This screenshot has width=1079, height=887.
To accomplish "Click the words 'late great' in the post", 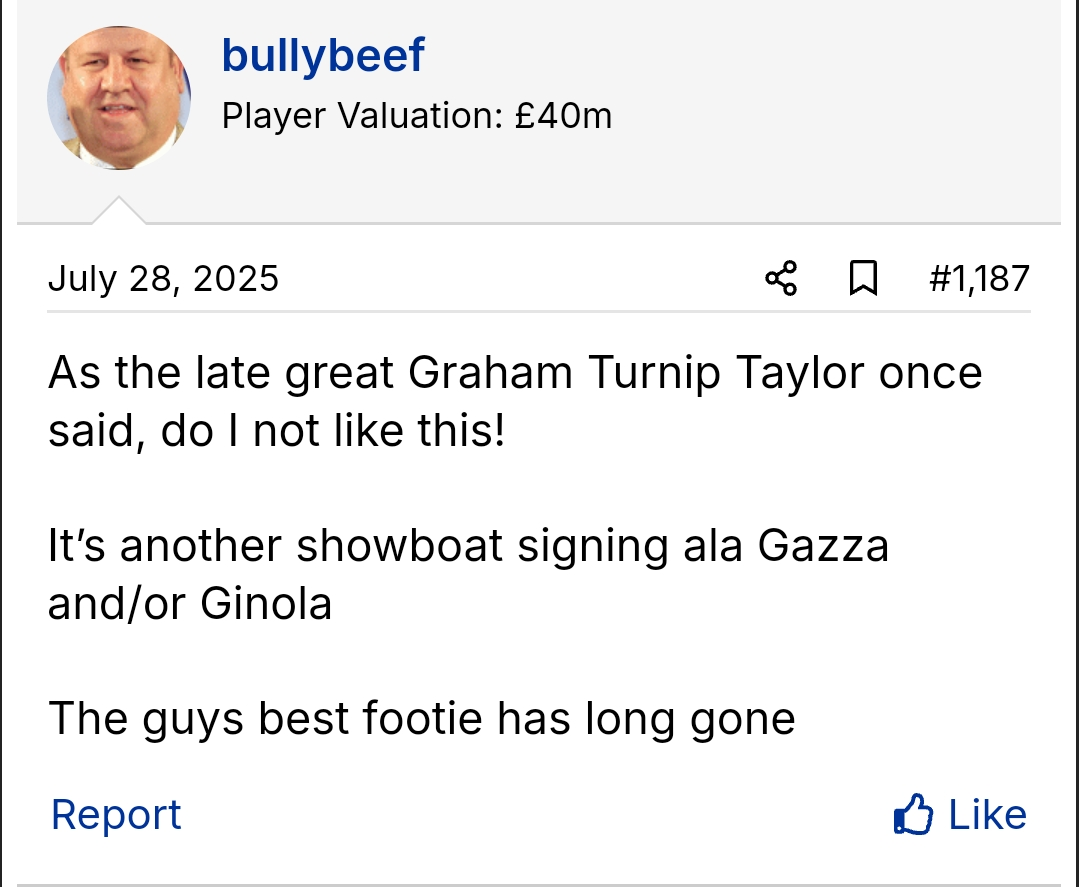I will click(281, 373).
